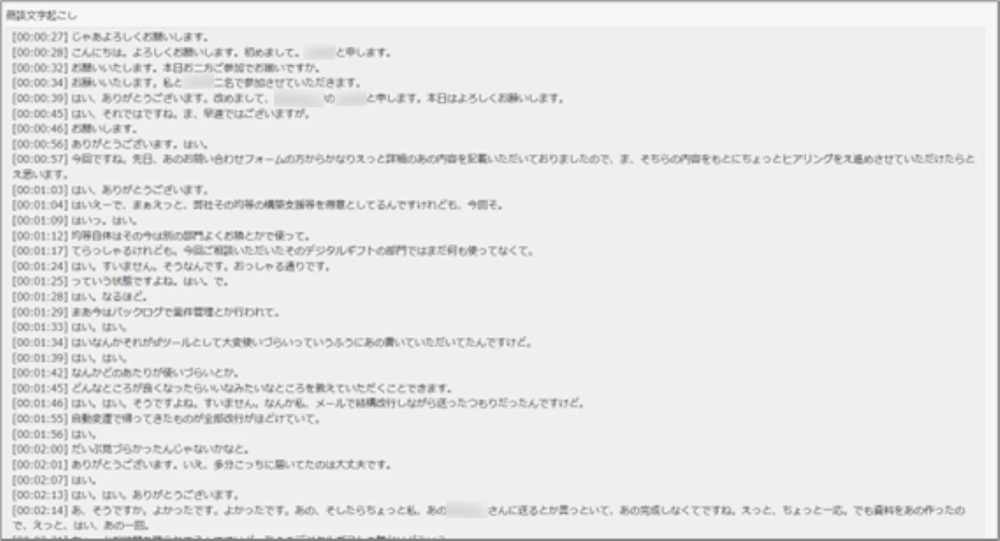Click the [00:00:45] timestamp marker

point(39,114)
